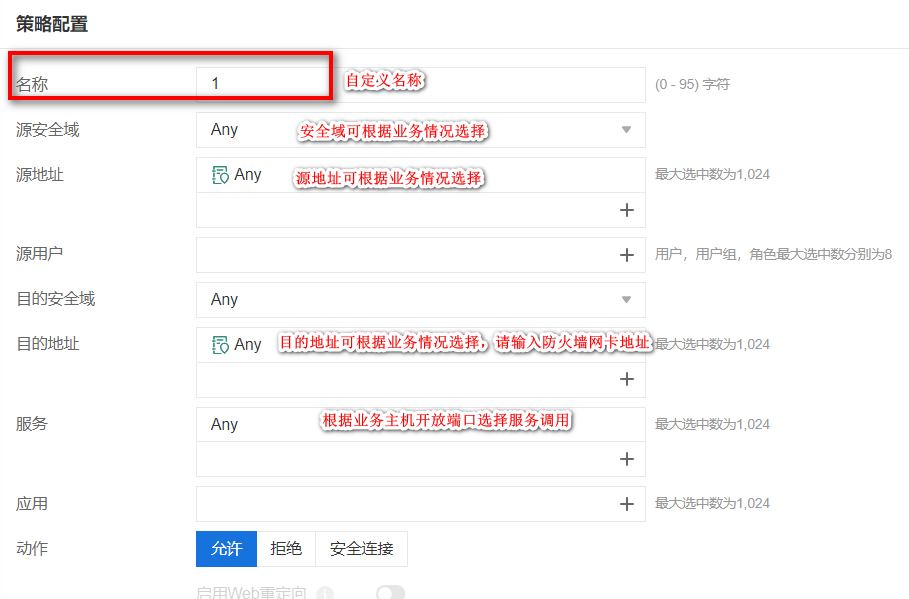Image resolution: width=909 pixels, height=599 pixels.
Task: Toggle the 启用Web重定向 switch
Action: (x=390, y=593)
